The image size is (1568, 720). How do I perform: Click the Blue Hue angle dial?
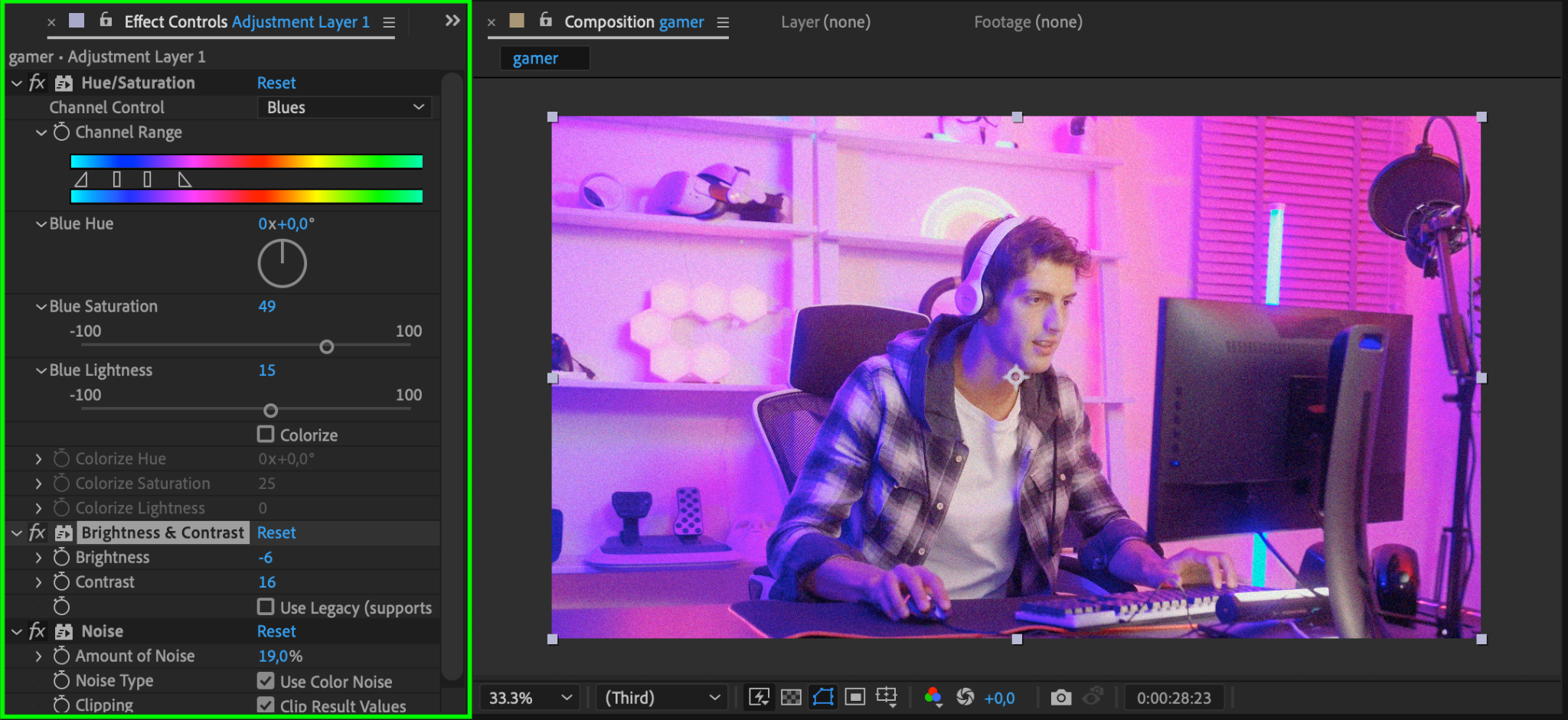(x=283, y=263)
